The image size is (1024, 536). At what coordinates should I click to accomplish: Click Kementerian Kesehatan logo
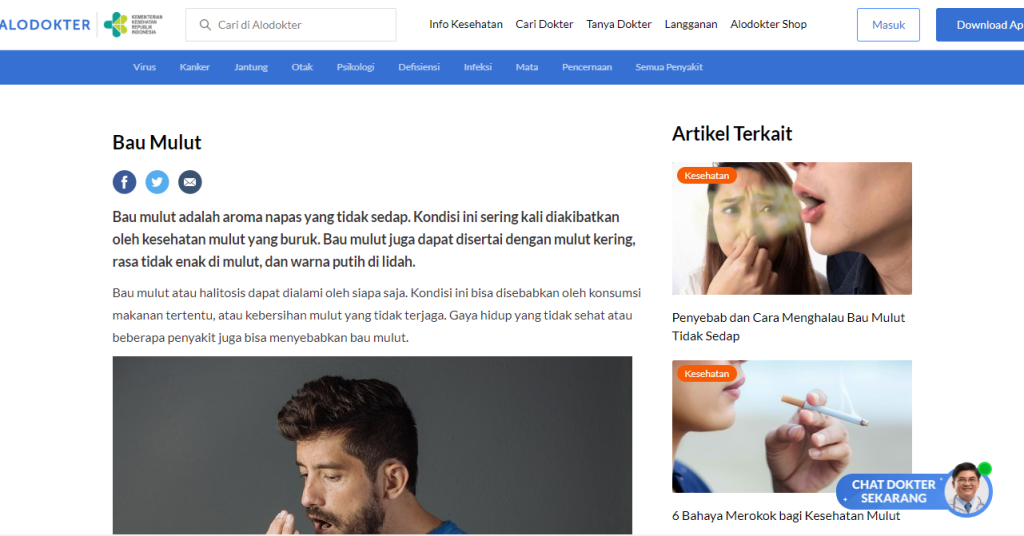[x=133, y=25]
